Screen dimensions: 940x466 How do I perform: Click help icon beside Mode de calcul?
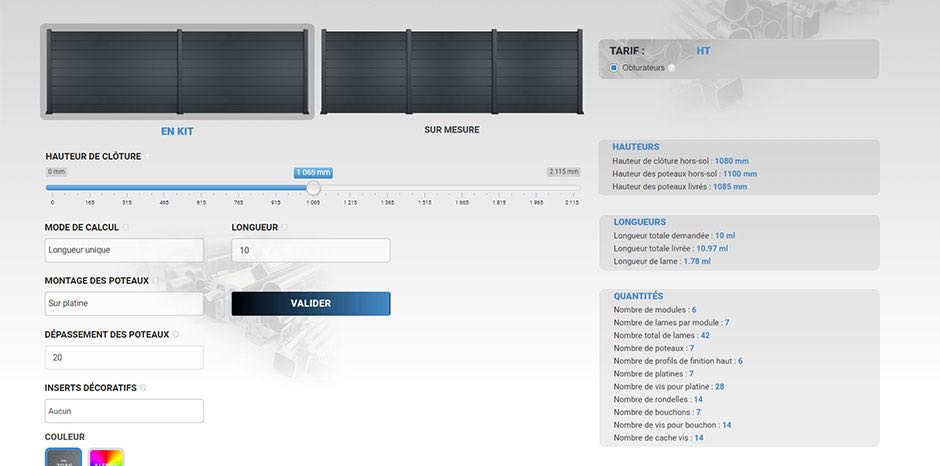click(x=125, y=228)
